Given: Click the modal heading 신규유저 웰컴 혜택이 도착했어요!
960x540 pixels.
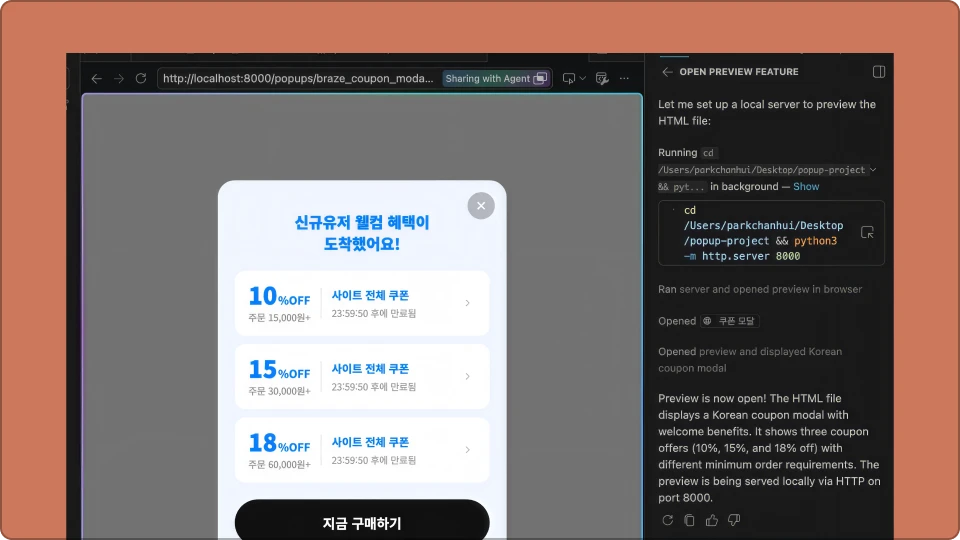Looking at the screenshot, I should 362,233.
